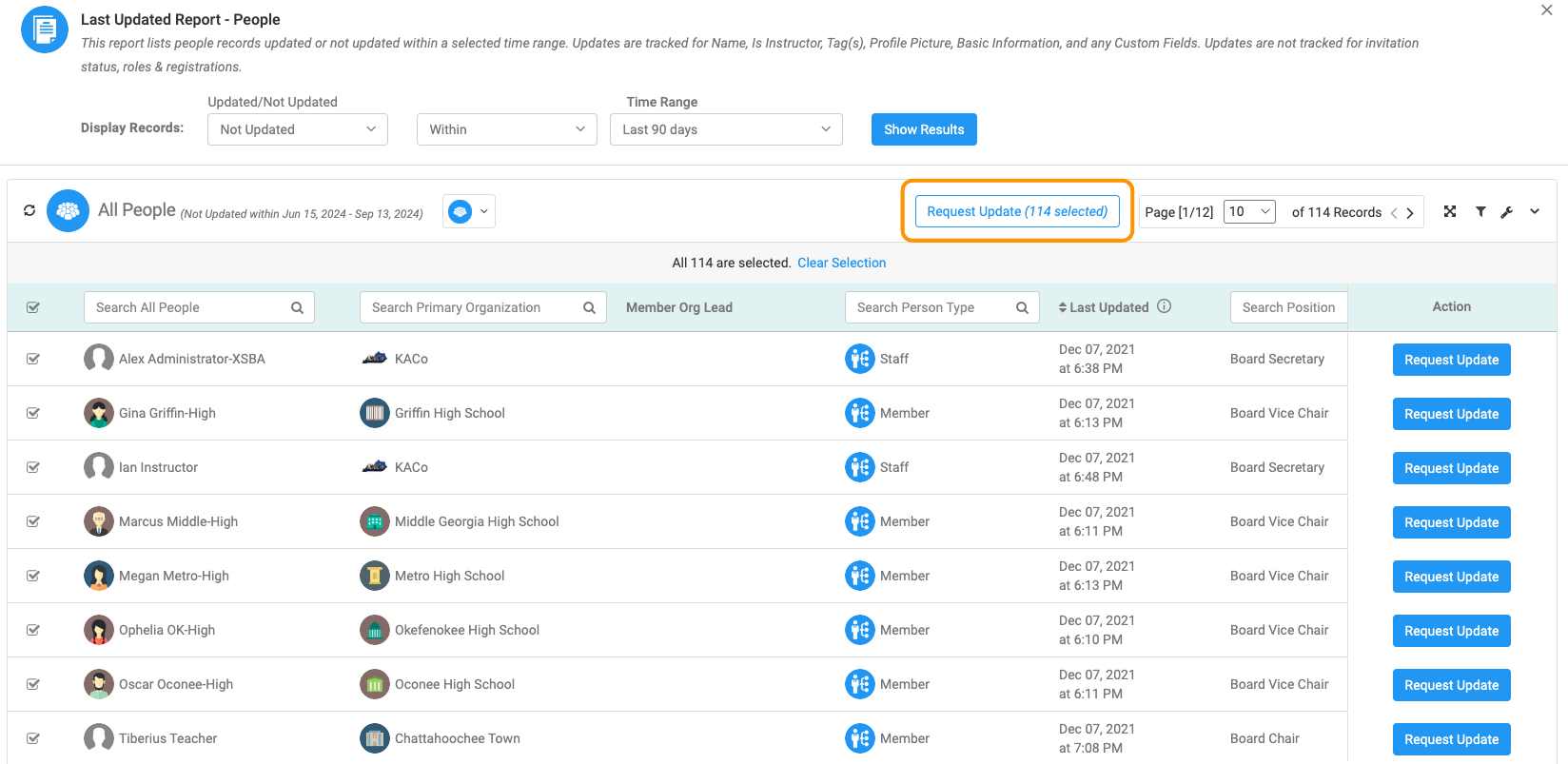Sort the table by Last Updated column
Viewport: 1568px width, 764px height.
[x=1104, y=307]
